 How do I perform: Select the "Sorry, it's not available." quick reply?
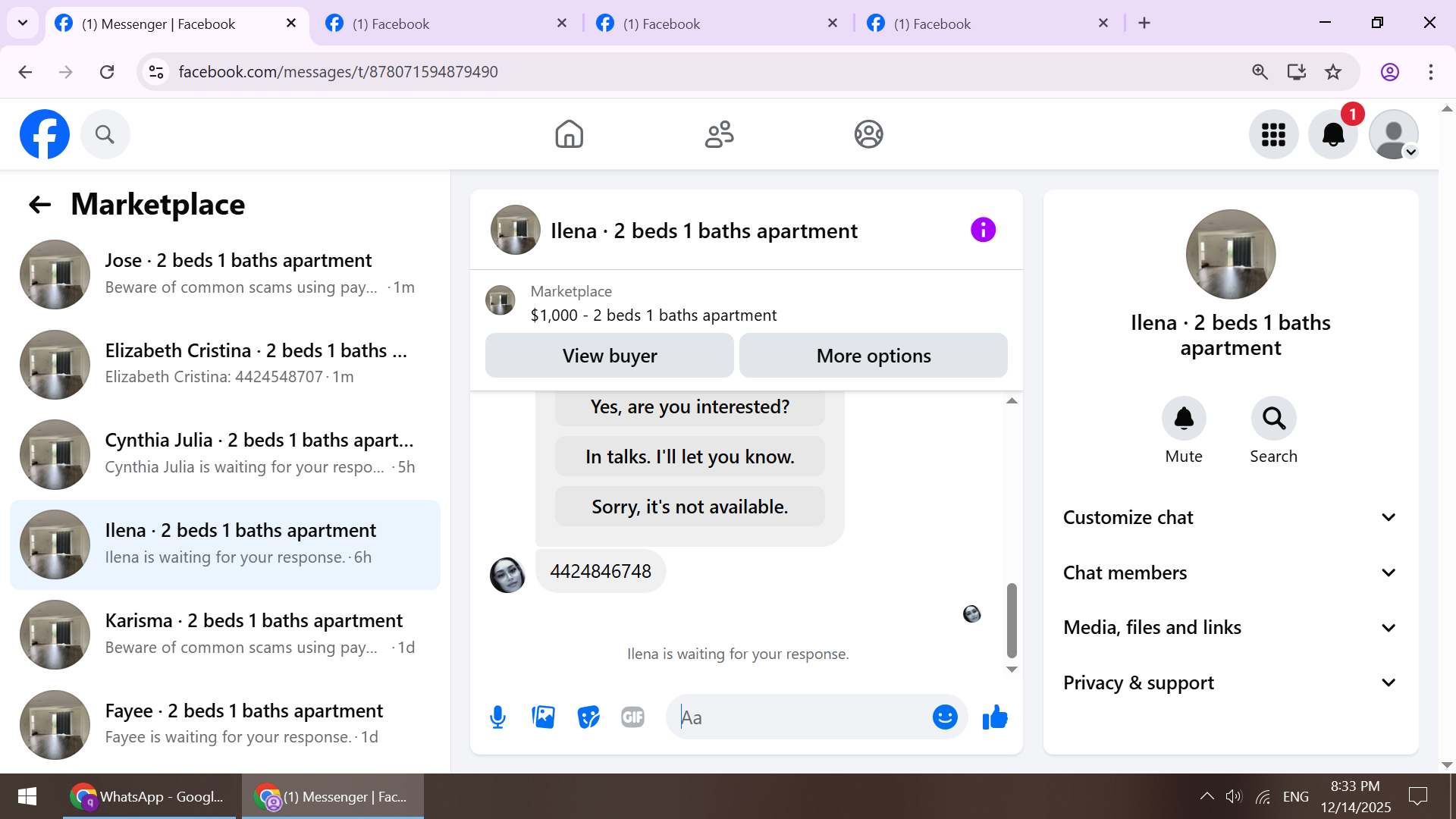[689, 507]
